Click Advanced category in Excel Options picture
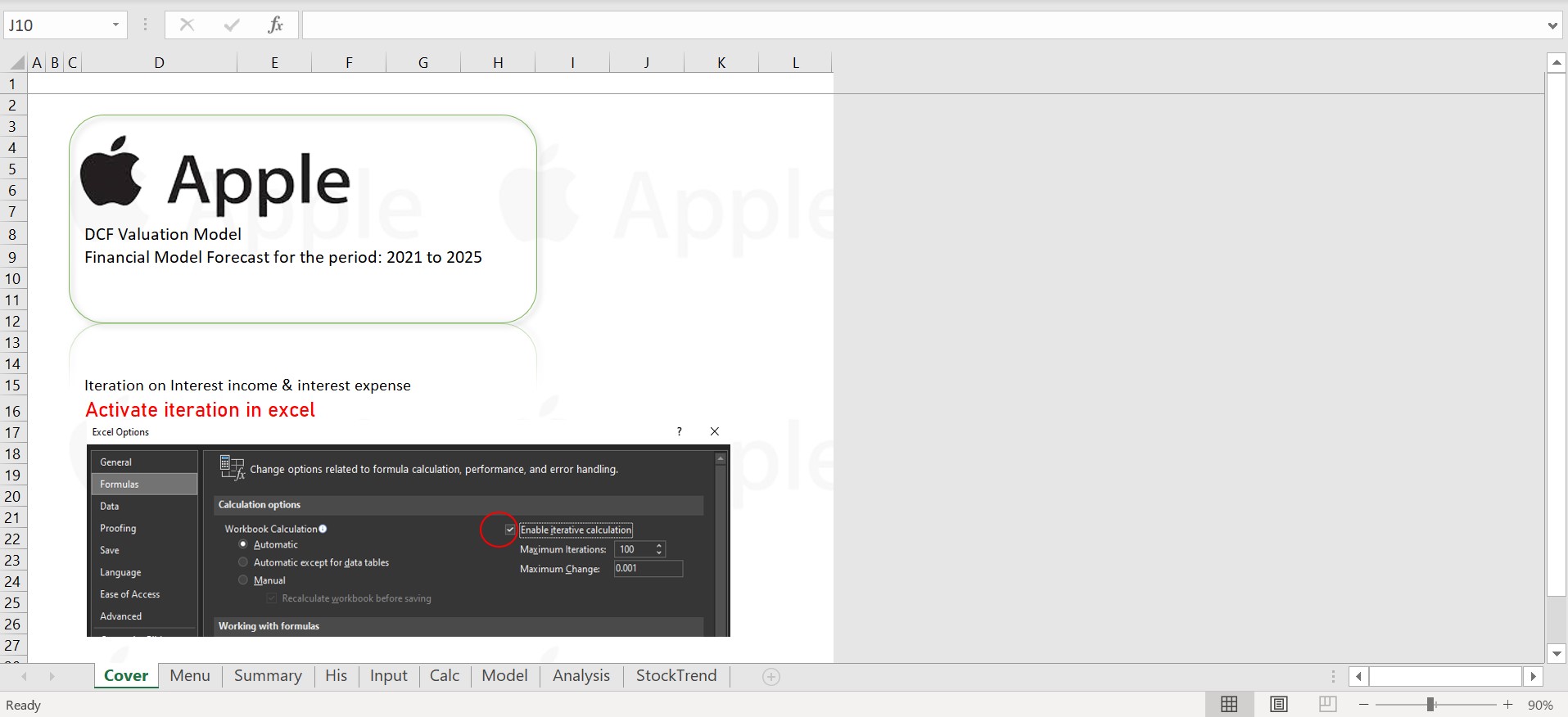The width and height of the screenshot is (1568, 717). coord(144,616)
